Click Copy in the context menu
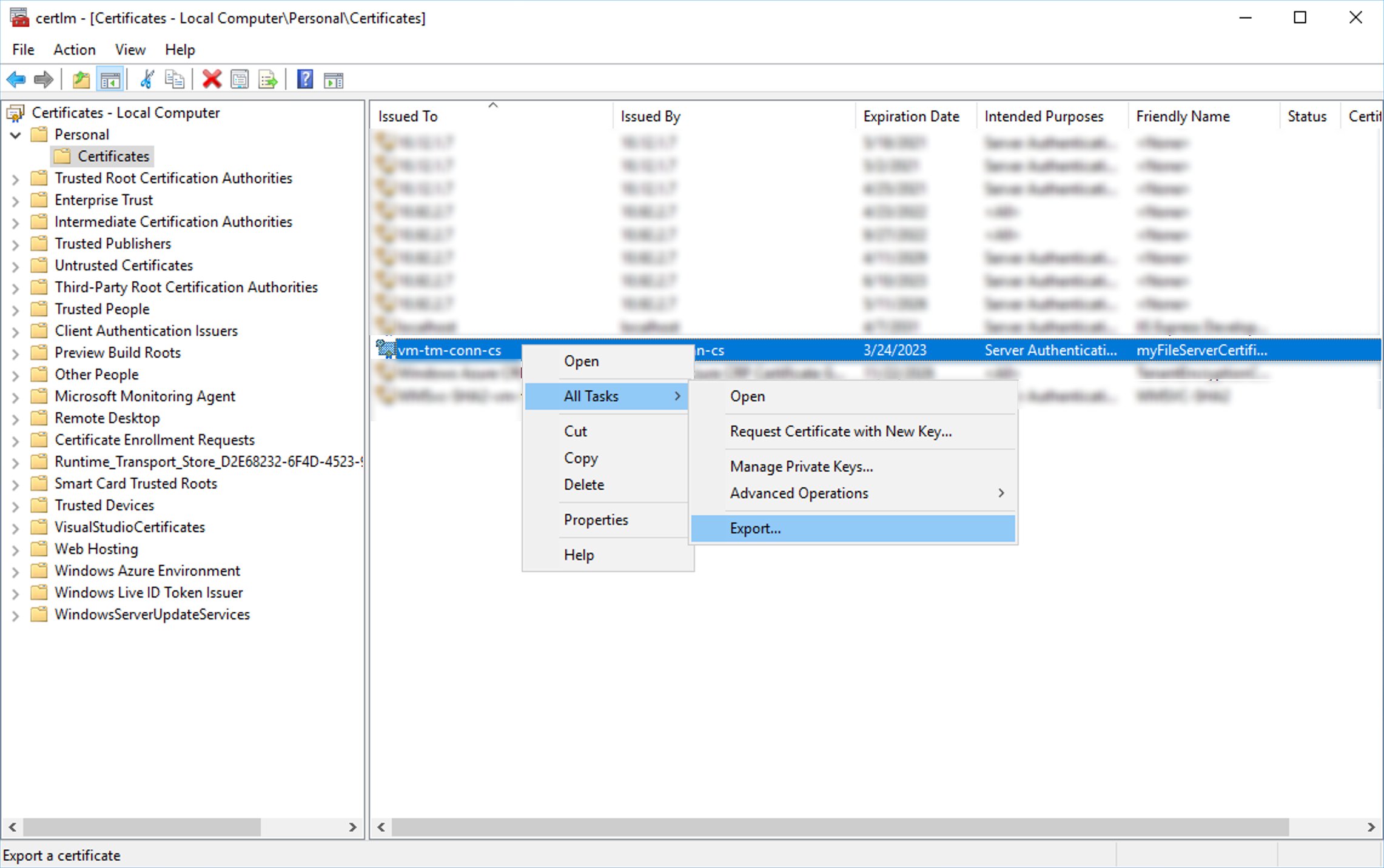This screenshot has width=1384, height=868. (606, 458)
